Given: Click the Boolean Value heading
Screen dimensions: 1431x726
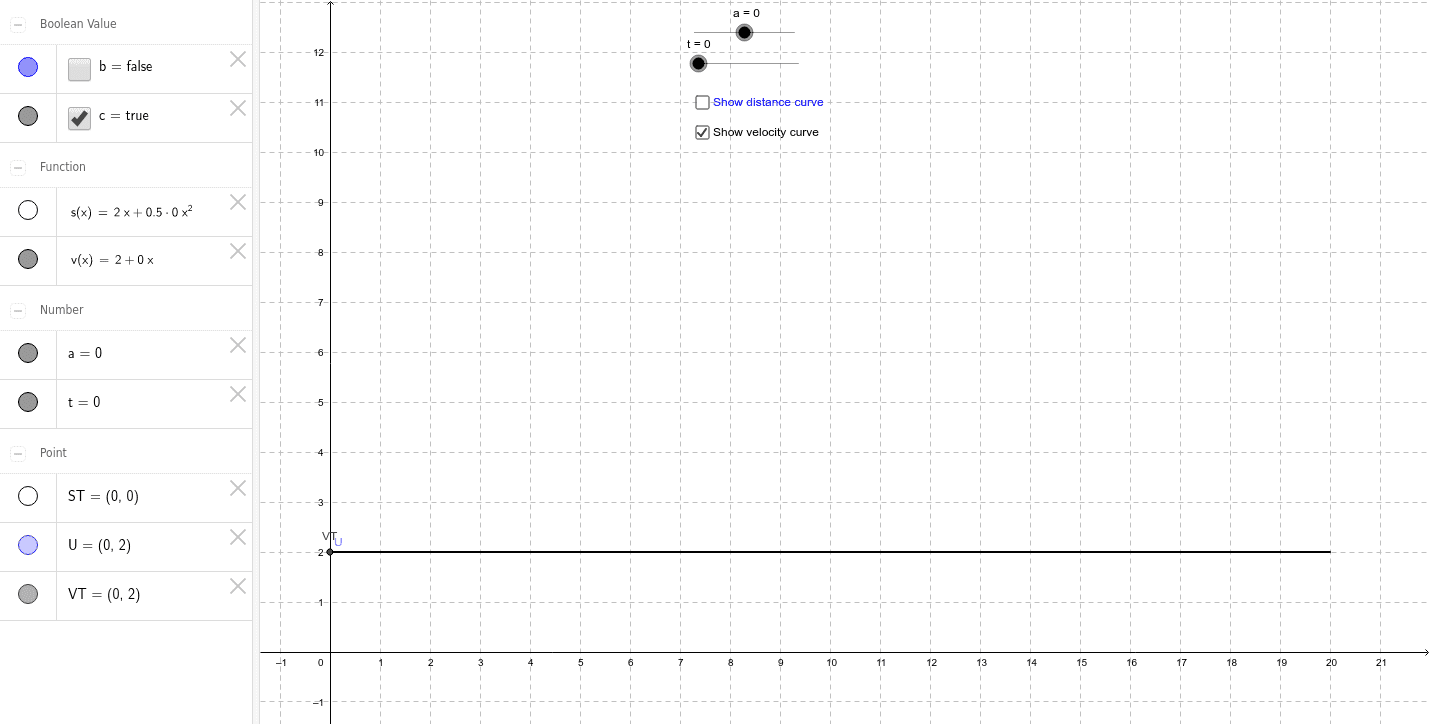Looking at the screenshot, I should [x=78, y=24].
